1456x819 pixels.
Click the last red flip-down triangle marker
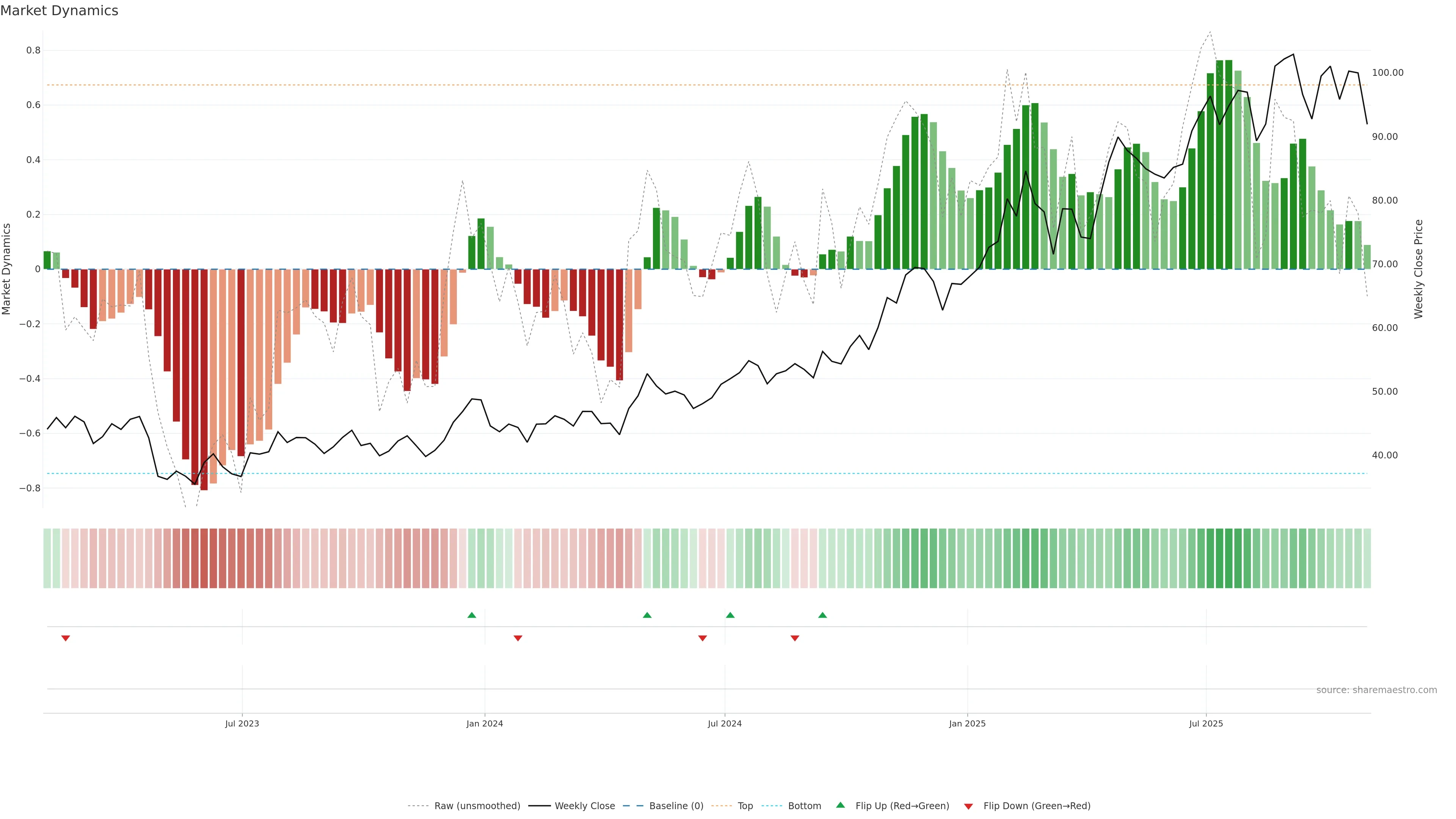coord(795,638)
